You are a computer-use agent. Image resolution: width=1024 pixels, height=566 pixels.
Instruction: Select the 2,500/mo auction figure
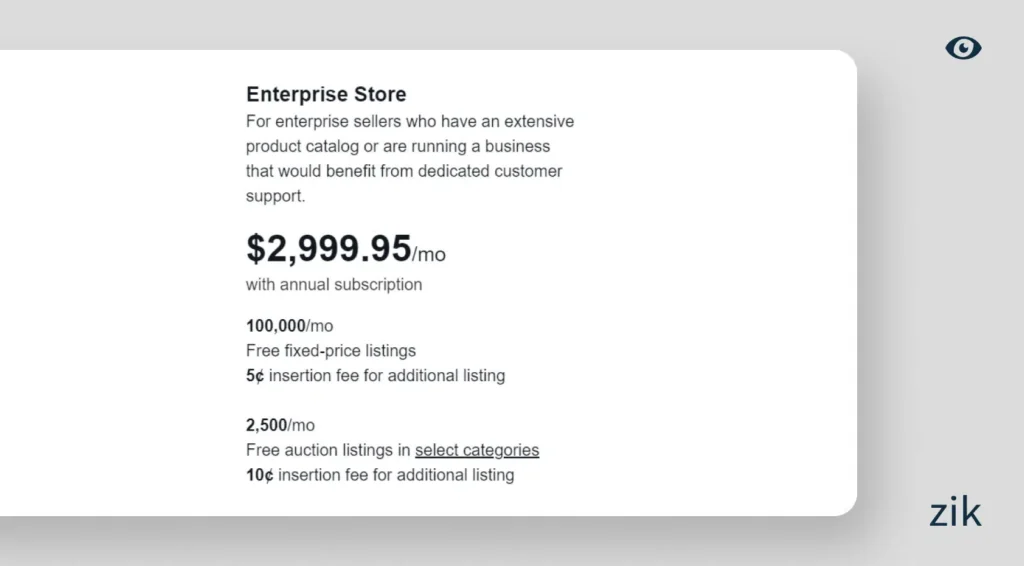280,425
